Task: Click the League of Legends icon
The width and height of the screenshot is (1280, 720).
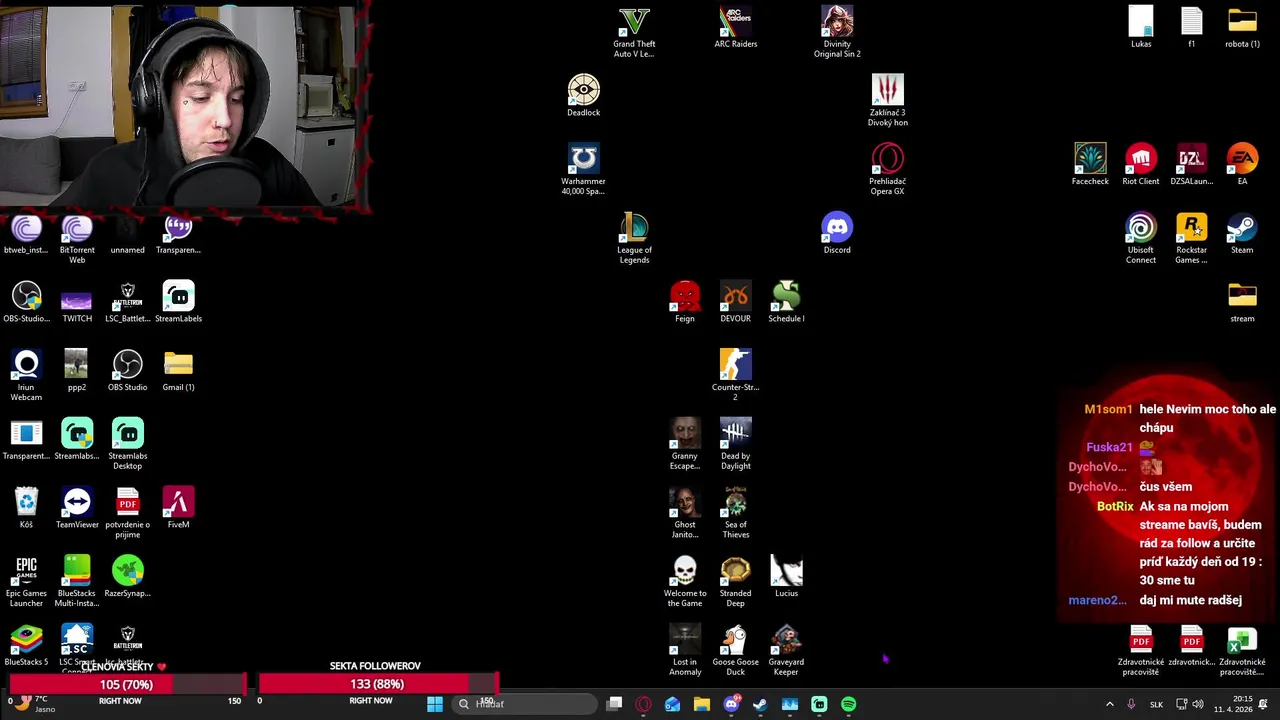Action: click(x=634, y=238)
